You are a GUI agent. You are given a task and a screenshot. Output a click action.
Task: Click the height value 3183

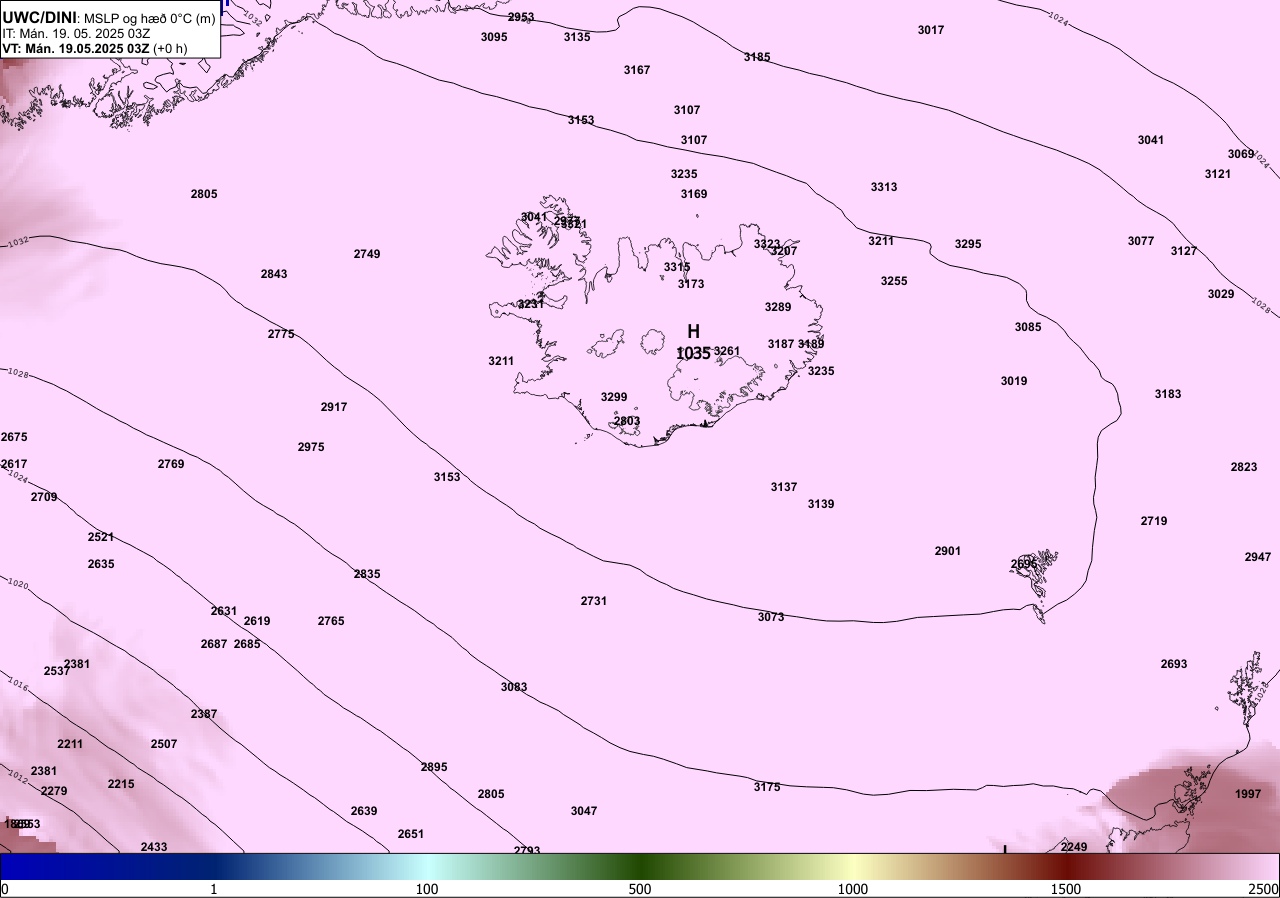pos(1168,394)
